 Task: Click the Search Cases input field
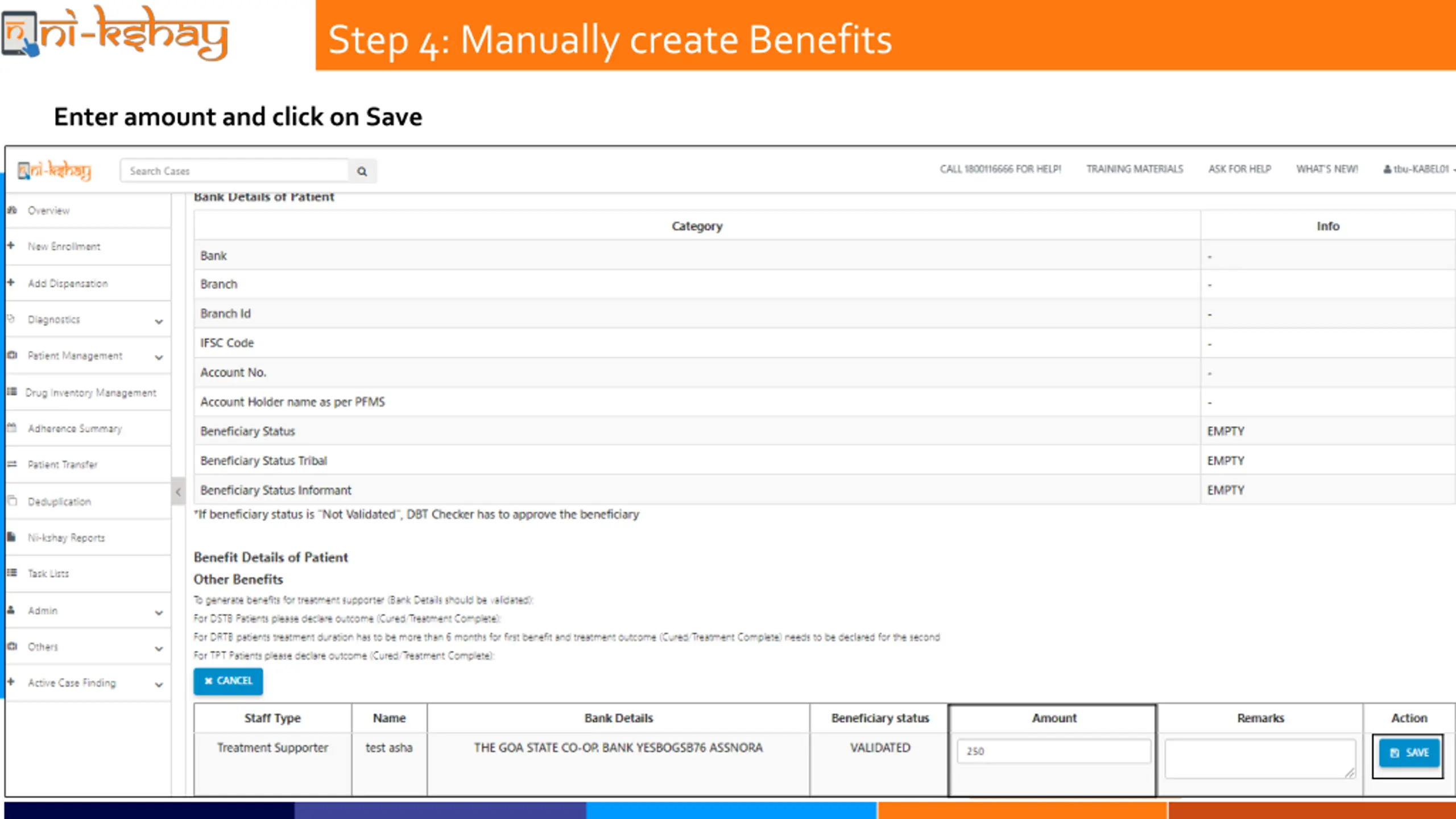point(234,171)
